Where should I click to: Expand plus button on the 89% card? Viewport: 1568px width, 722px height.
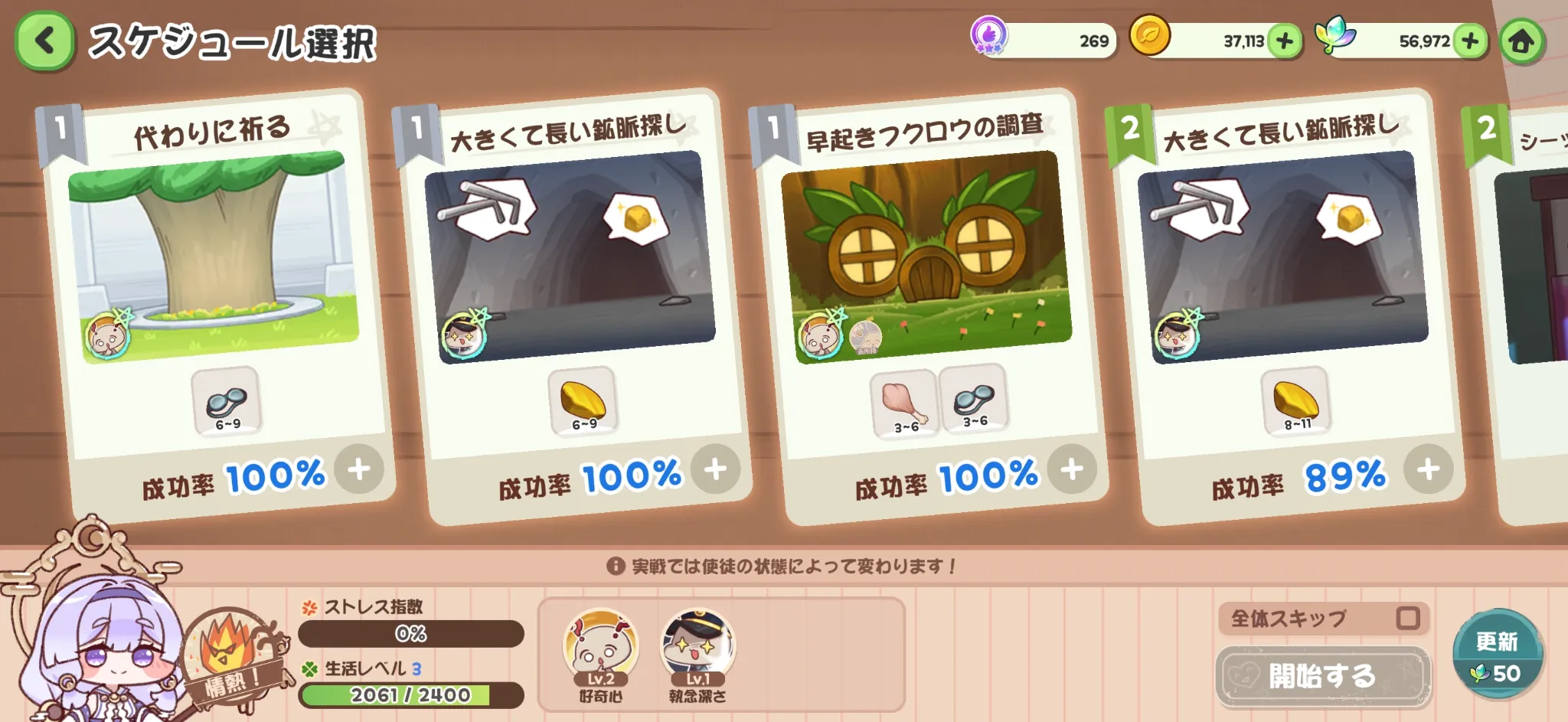click(1429, 469)
